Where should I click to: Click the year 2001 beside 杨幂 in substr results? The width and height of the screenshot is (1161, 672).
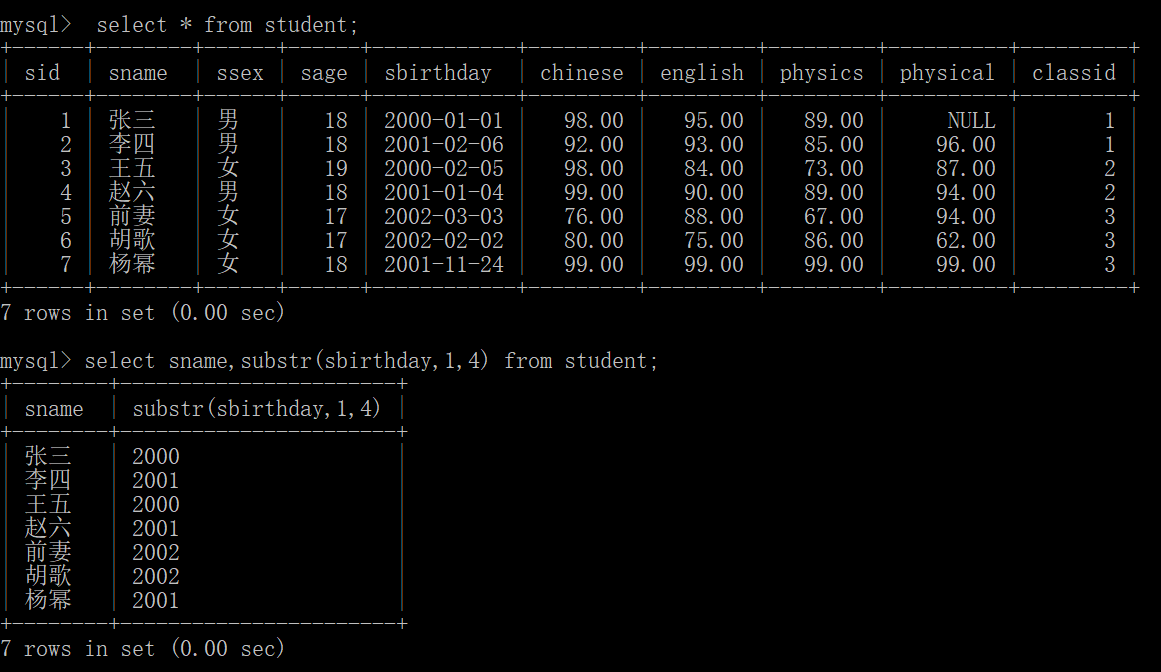(155, 600)
